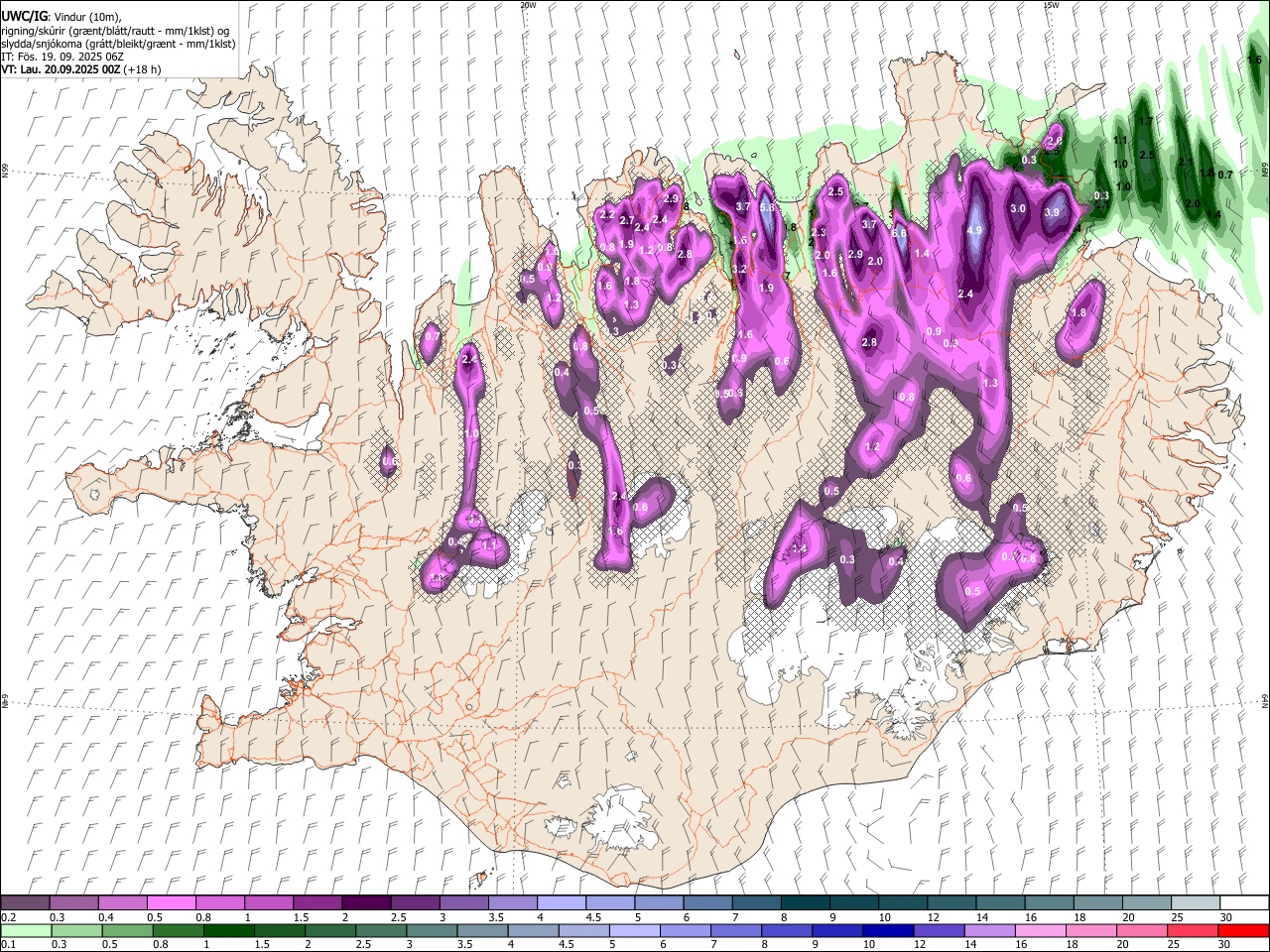1270x952 pixels.
Task: Pick the bright pink 0.5–0.8 swatch, top legend row
Action: (x=171, y=902)
